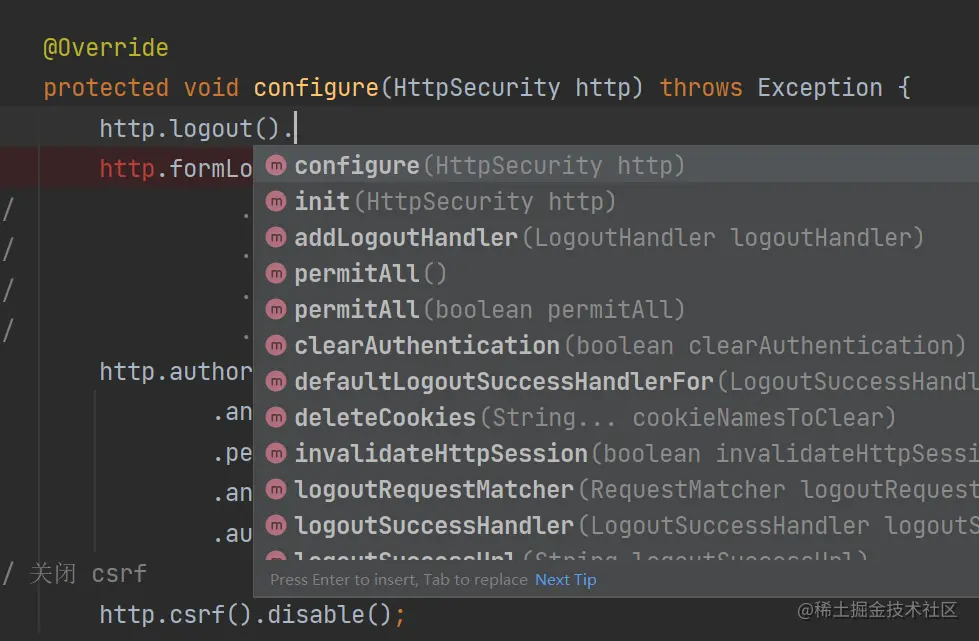Click the 关闭 csrf comment

[x=87, y=574]
